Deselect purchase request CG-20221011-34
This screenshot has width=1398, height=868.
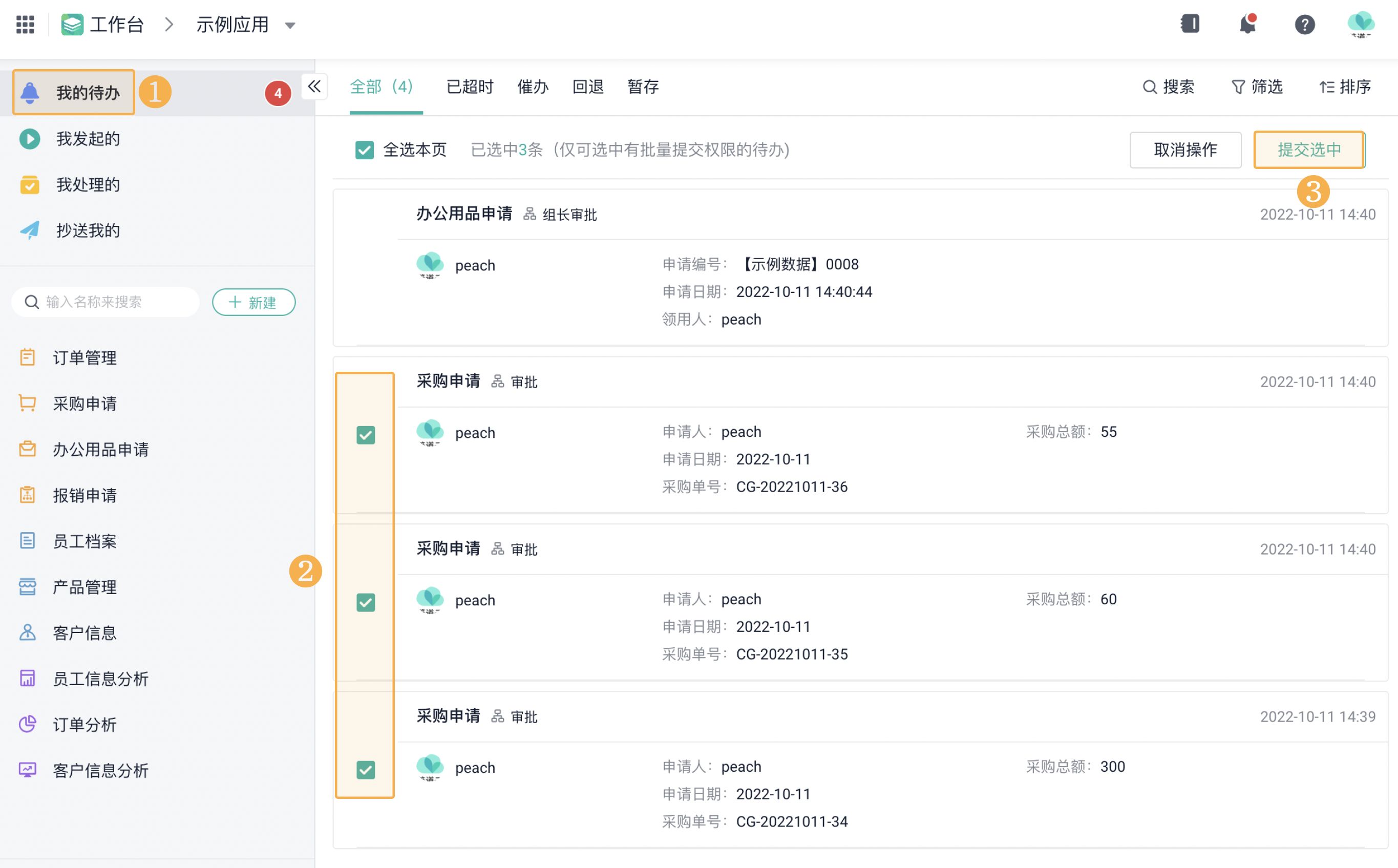pos(366,770)
